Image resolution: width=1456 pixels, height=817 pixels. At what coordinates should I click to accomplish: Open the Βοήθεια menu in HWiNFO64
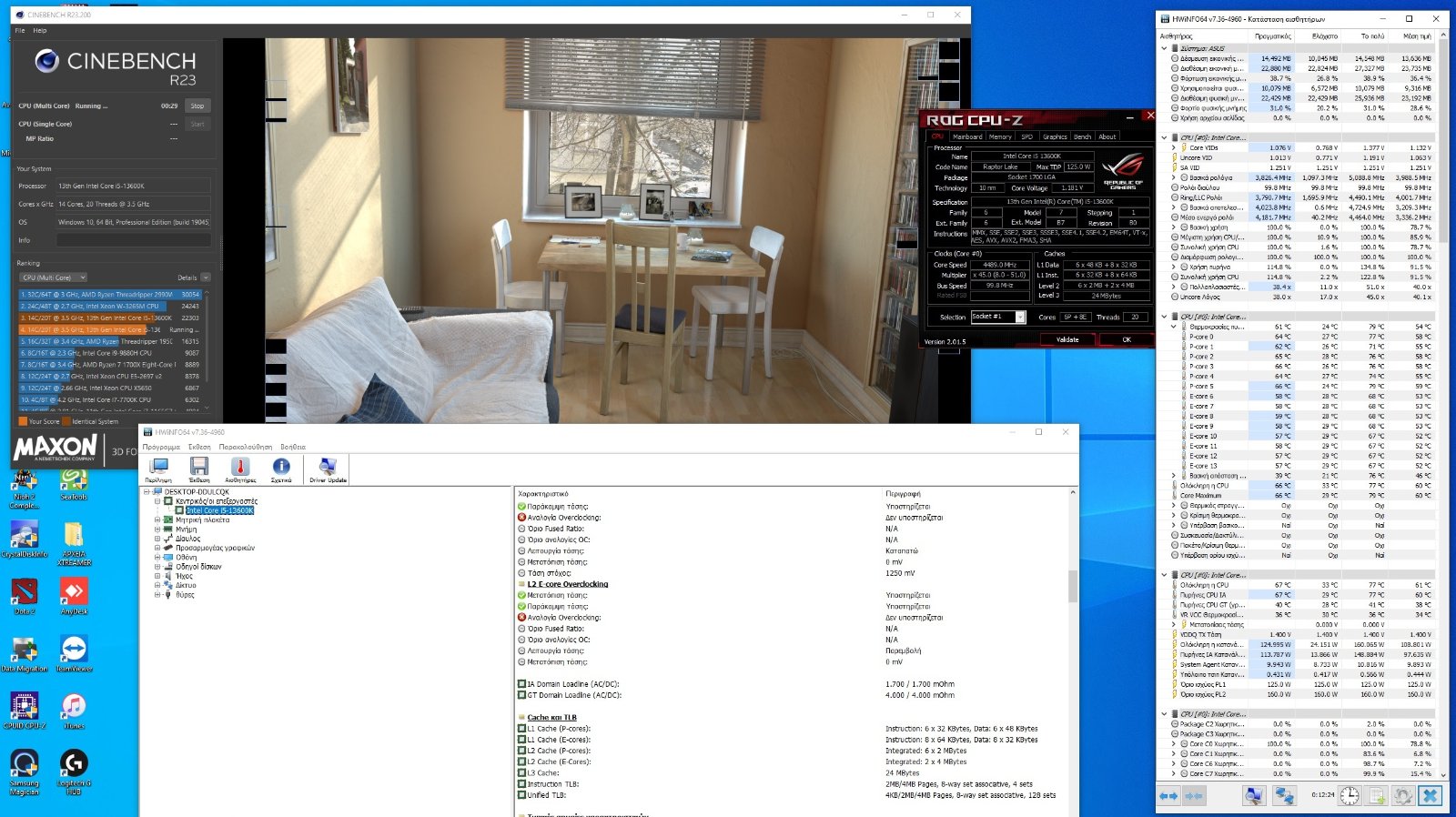click(x=293, y=447)
